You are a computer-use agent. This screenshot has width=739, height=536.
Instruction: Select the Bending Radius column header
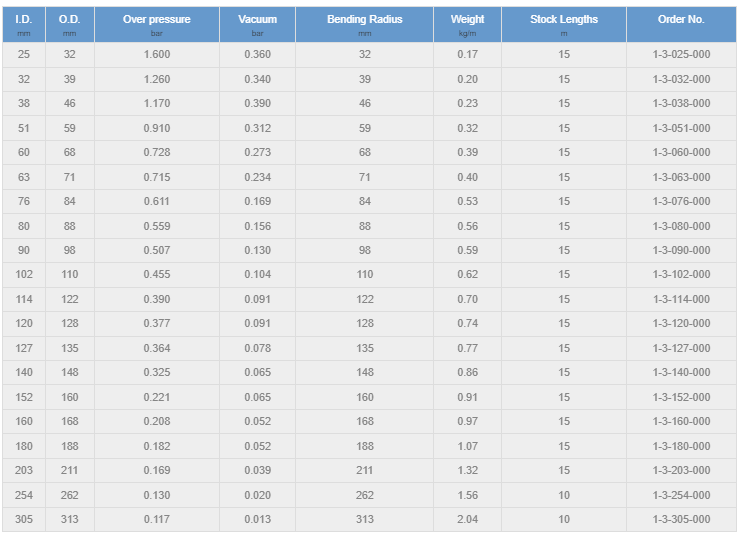pyautogui.click(x=364, y=25)
